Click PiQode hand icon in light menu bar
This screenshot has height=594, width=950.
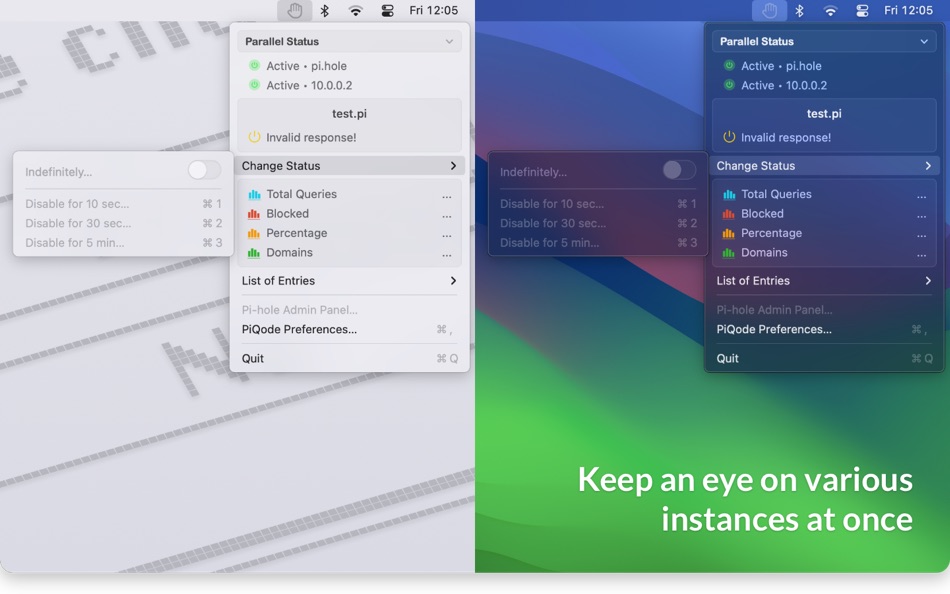(294, 10)
